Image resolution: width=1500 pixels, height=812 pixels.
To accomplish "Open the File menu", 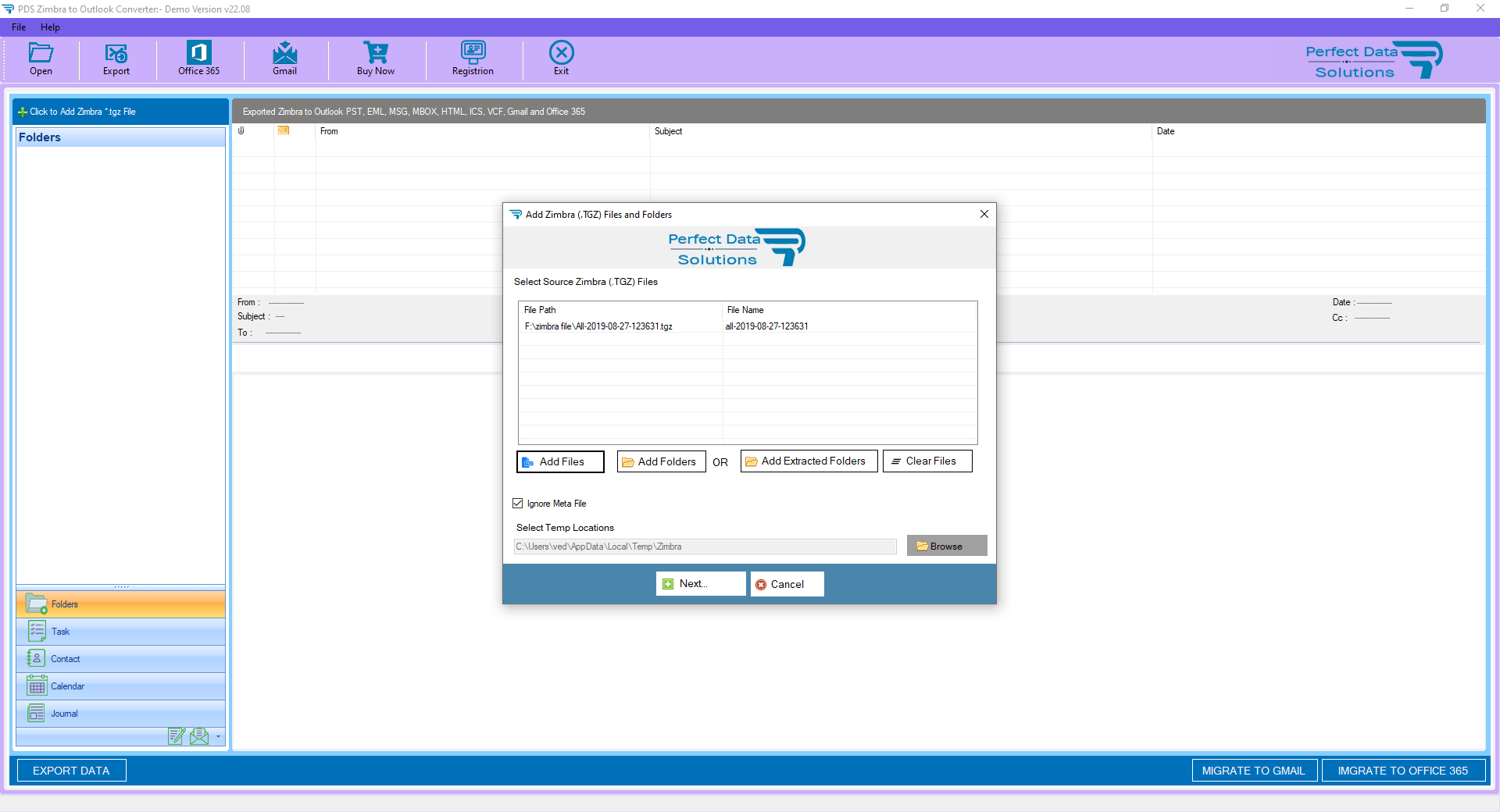I will pyautogui.click(x=19, y=27).
